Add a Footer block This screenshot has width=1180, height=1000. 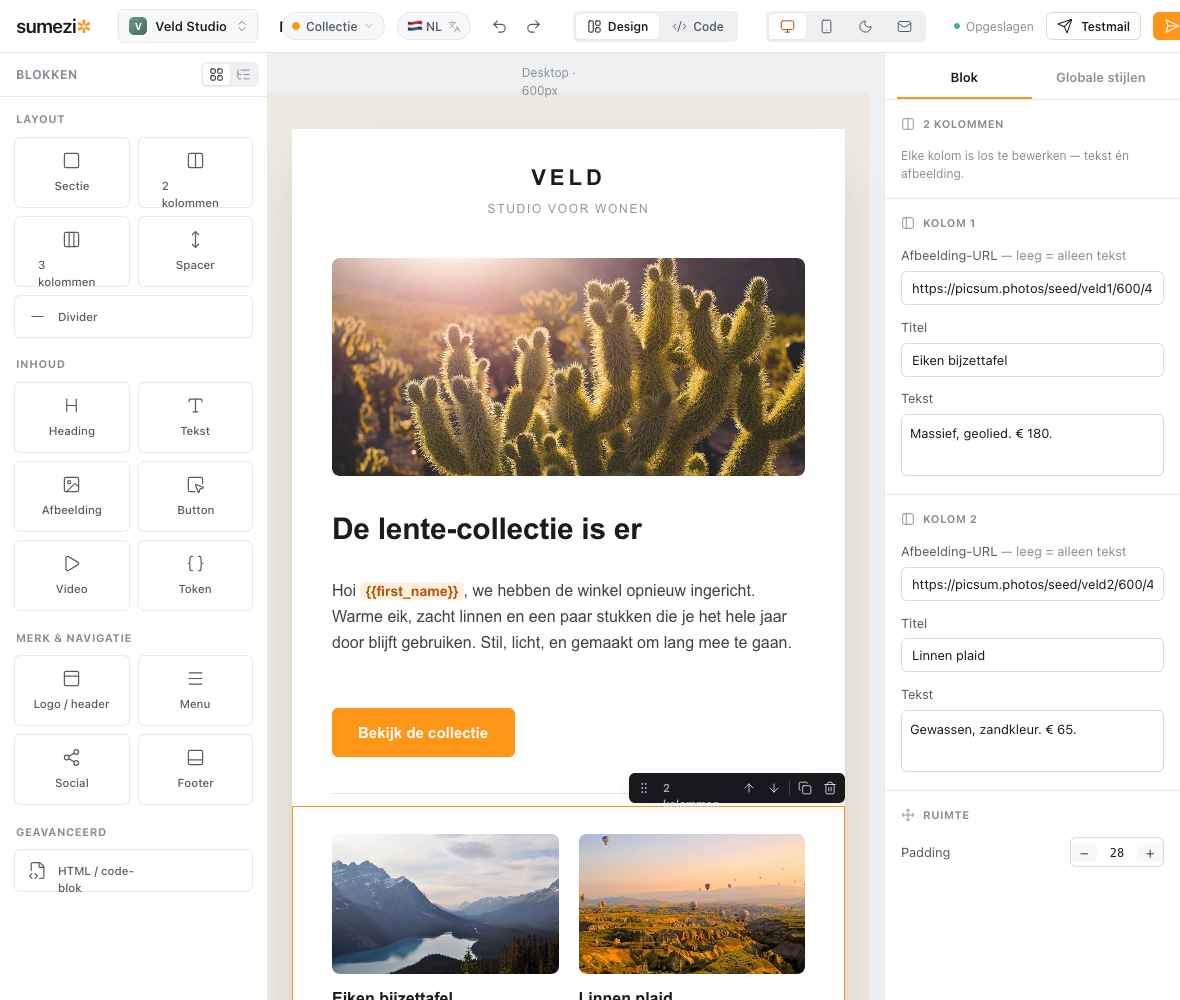pyautogui.click(x=196, y=770)
